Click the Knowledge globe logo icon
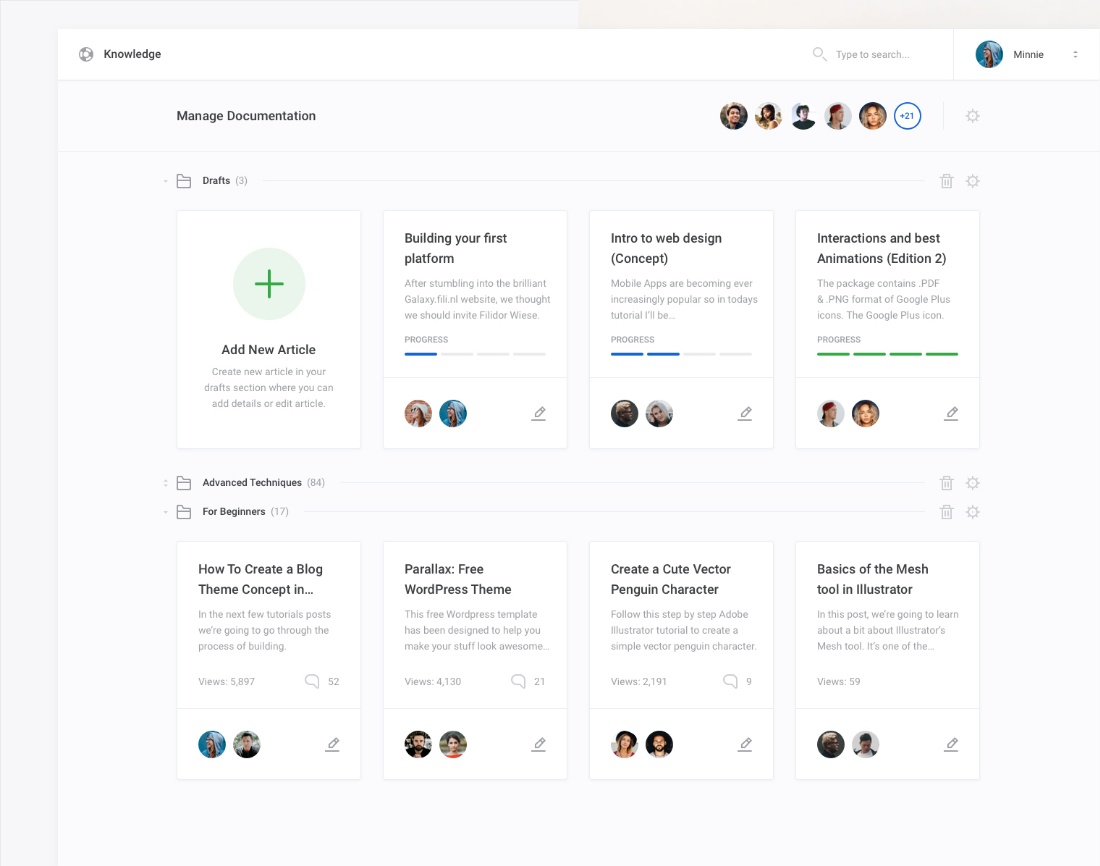This screenshot has height=866, width=1100. click(x=85, y=54)
